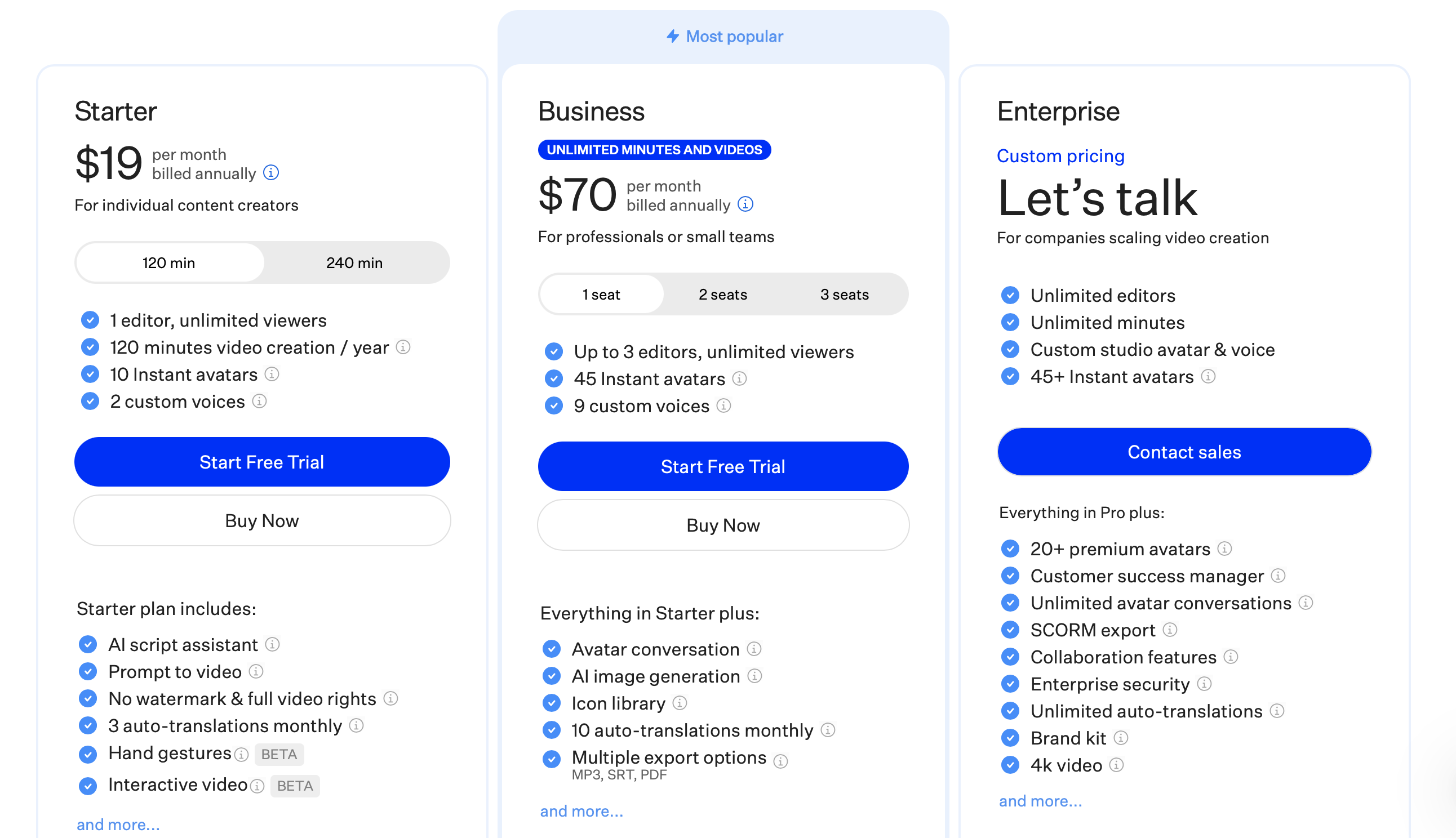Click info icon for No watermark feature
1456x838 pixels.
[390, 699]
